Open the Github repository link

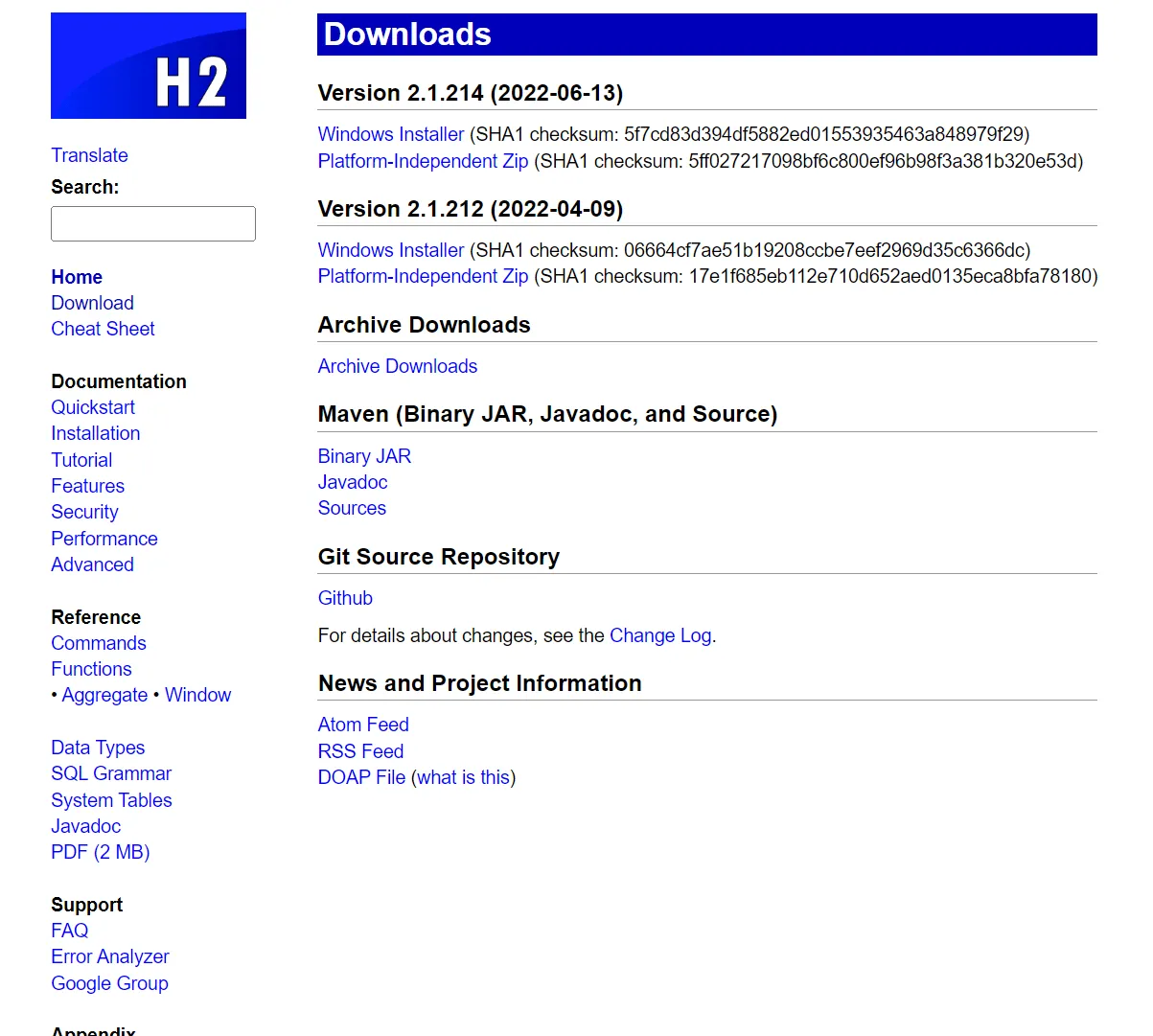(345, 598)
